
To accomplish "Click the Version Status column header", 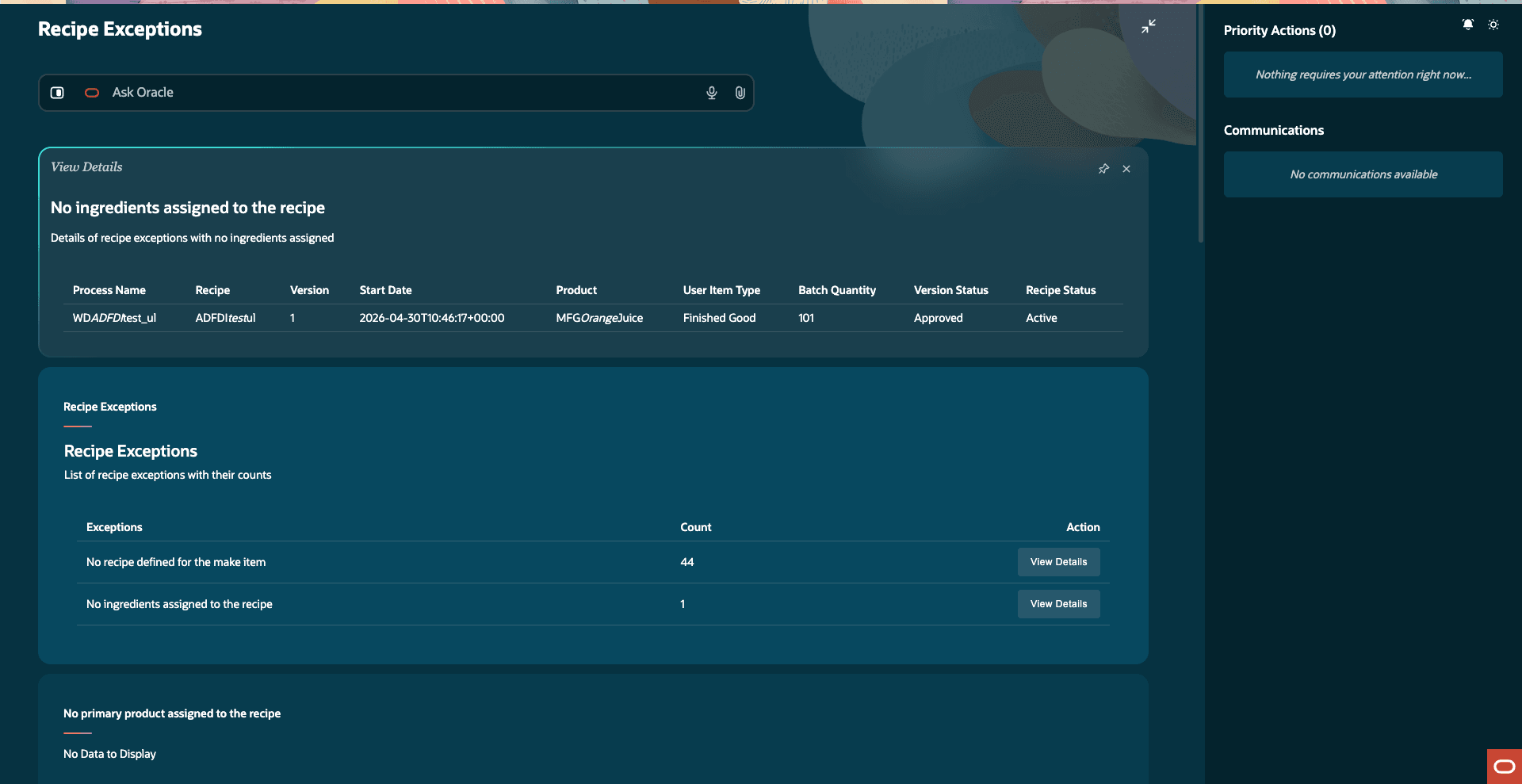I will [951, 290].
